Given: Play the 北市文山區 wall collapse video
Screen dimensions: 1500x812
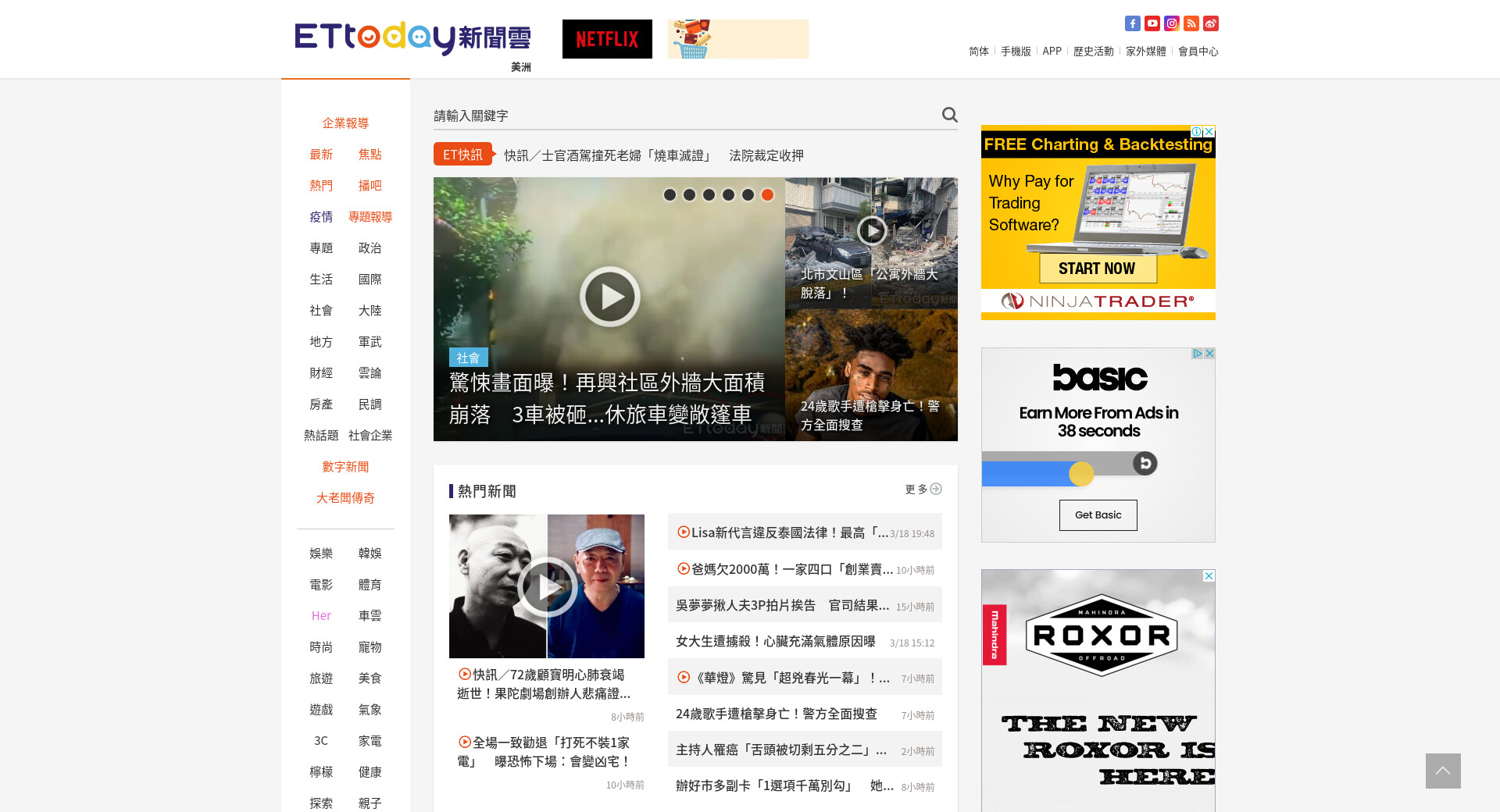Looking at the screenshot, I should pos(871,230).
